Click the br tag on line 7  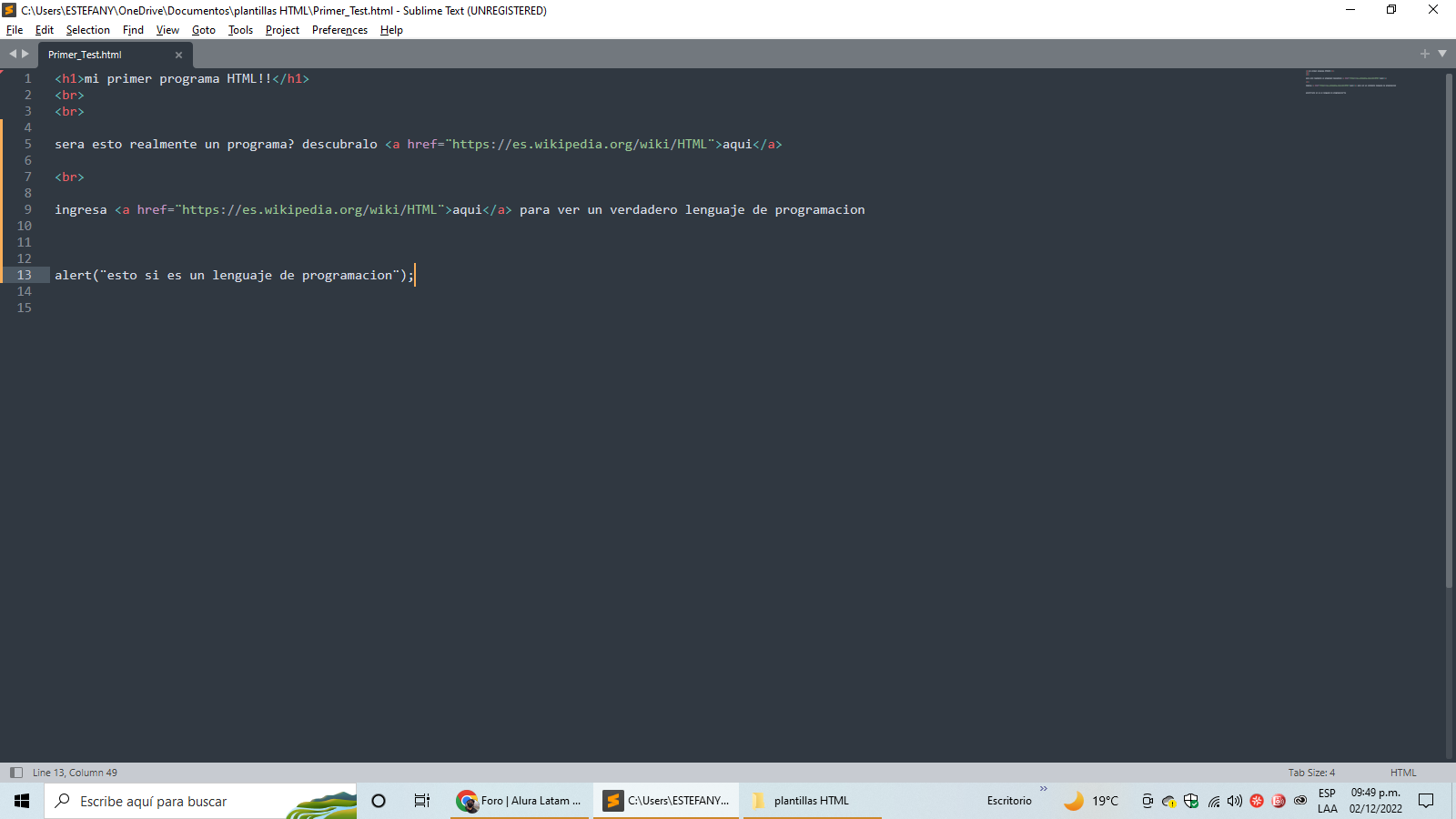pos(69,177)
